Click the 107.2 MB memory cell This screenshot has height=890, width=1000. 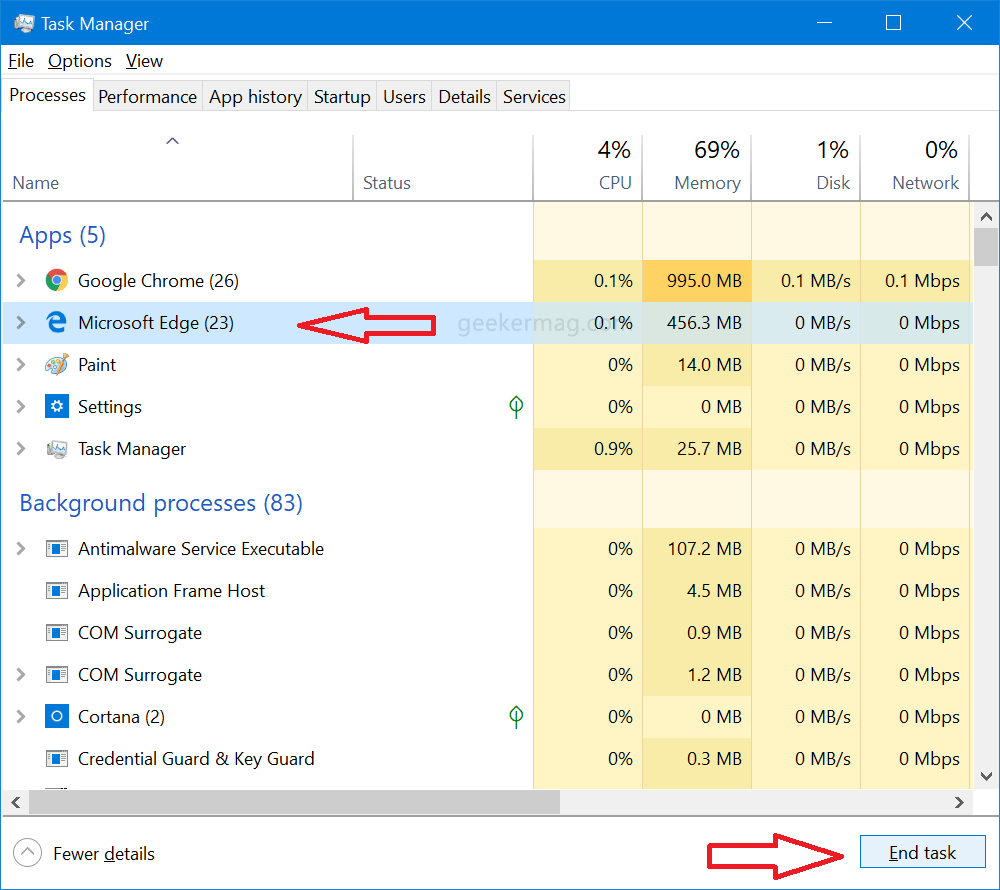pos(696,549)
